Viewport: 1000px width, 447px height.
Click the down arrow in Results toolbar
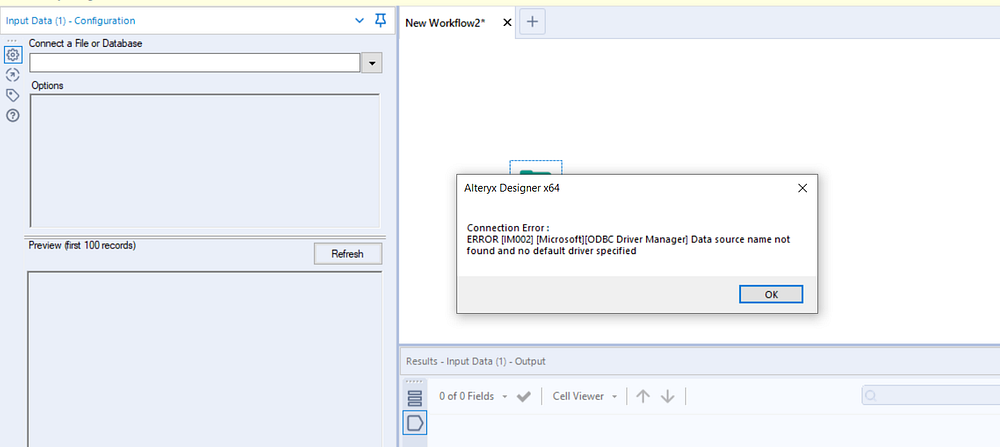pos(667,396)
